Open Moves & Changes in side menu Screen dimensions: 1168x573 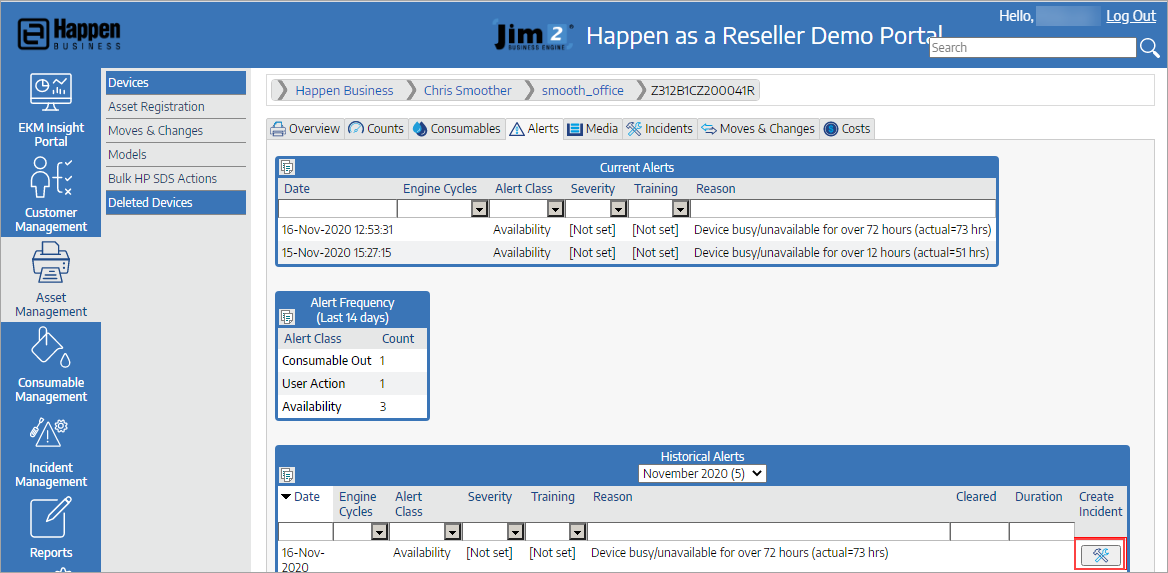[x=176, y=130]
